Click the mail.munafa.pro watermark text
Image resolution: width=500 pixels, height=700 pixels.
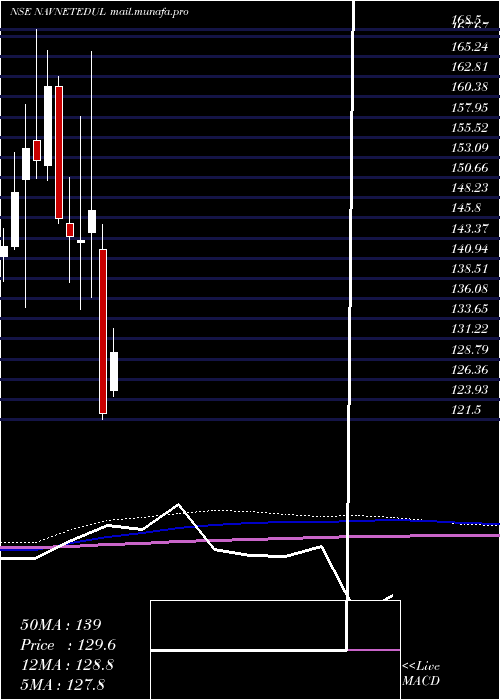pyautogui.click(x=149, y=12)
